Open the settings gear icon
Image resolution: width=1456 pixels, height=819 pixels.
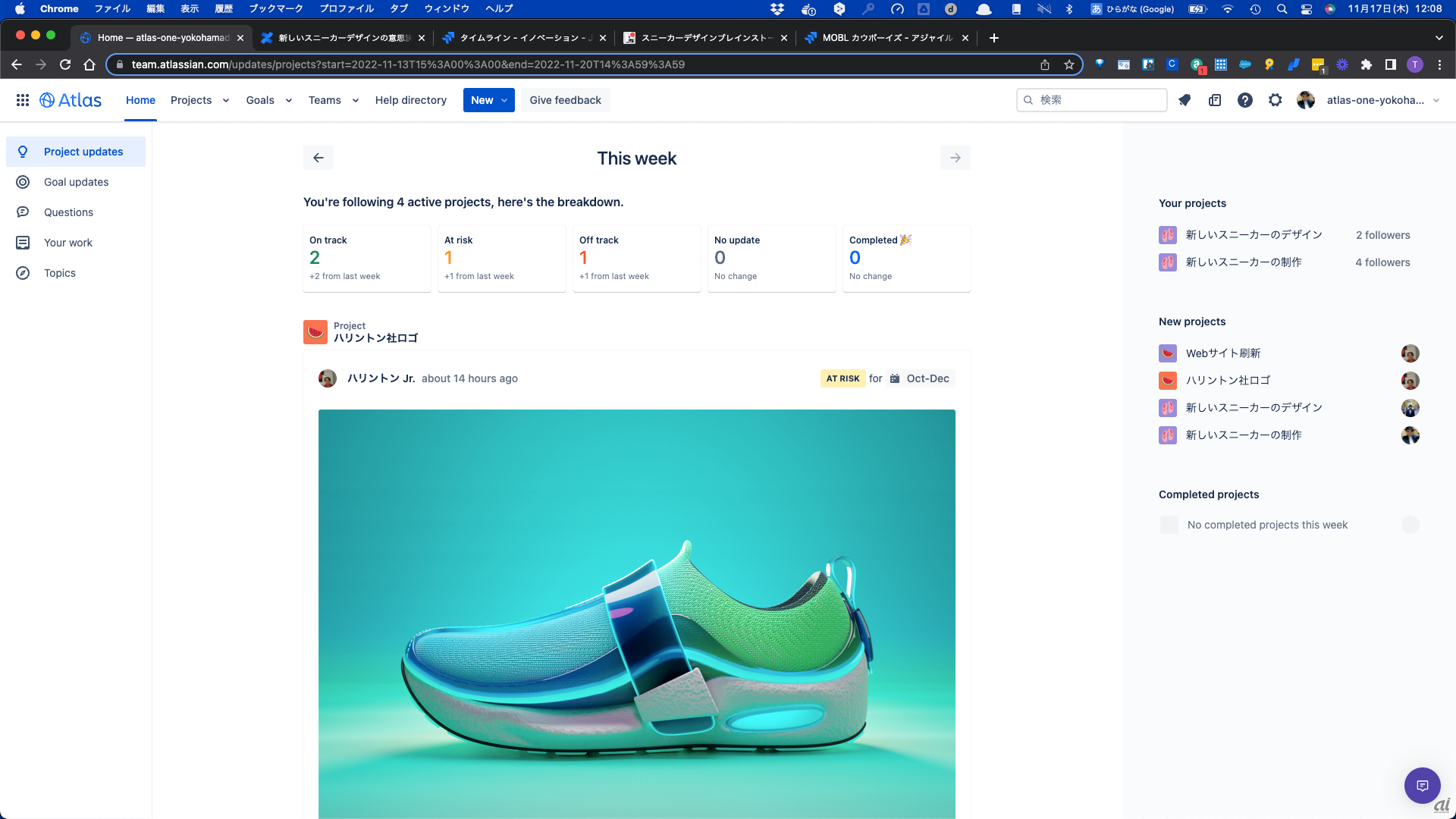point(1276,100)
